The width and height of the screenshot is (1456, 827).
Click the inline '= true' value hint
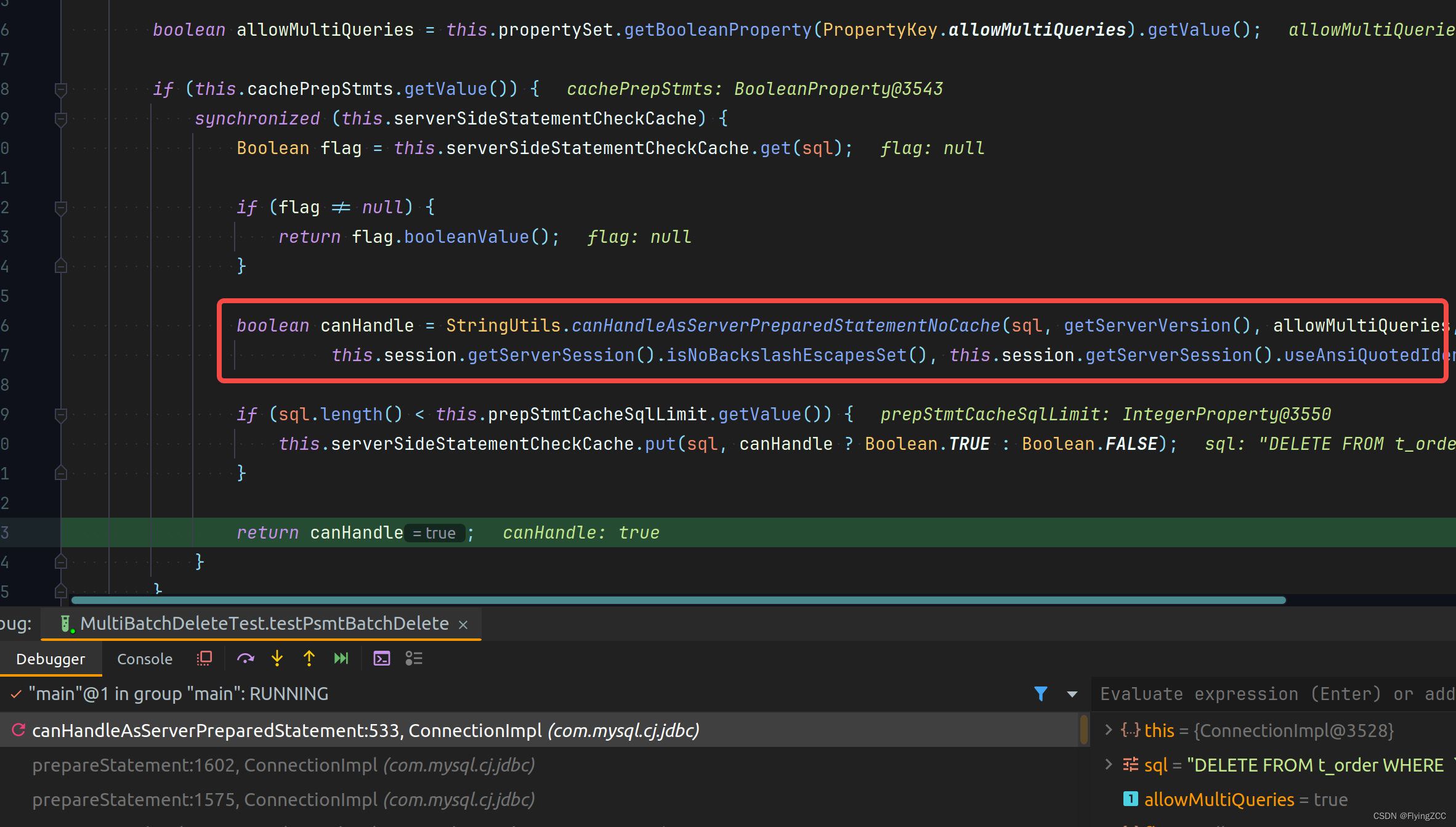[x=434, y=533]
